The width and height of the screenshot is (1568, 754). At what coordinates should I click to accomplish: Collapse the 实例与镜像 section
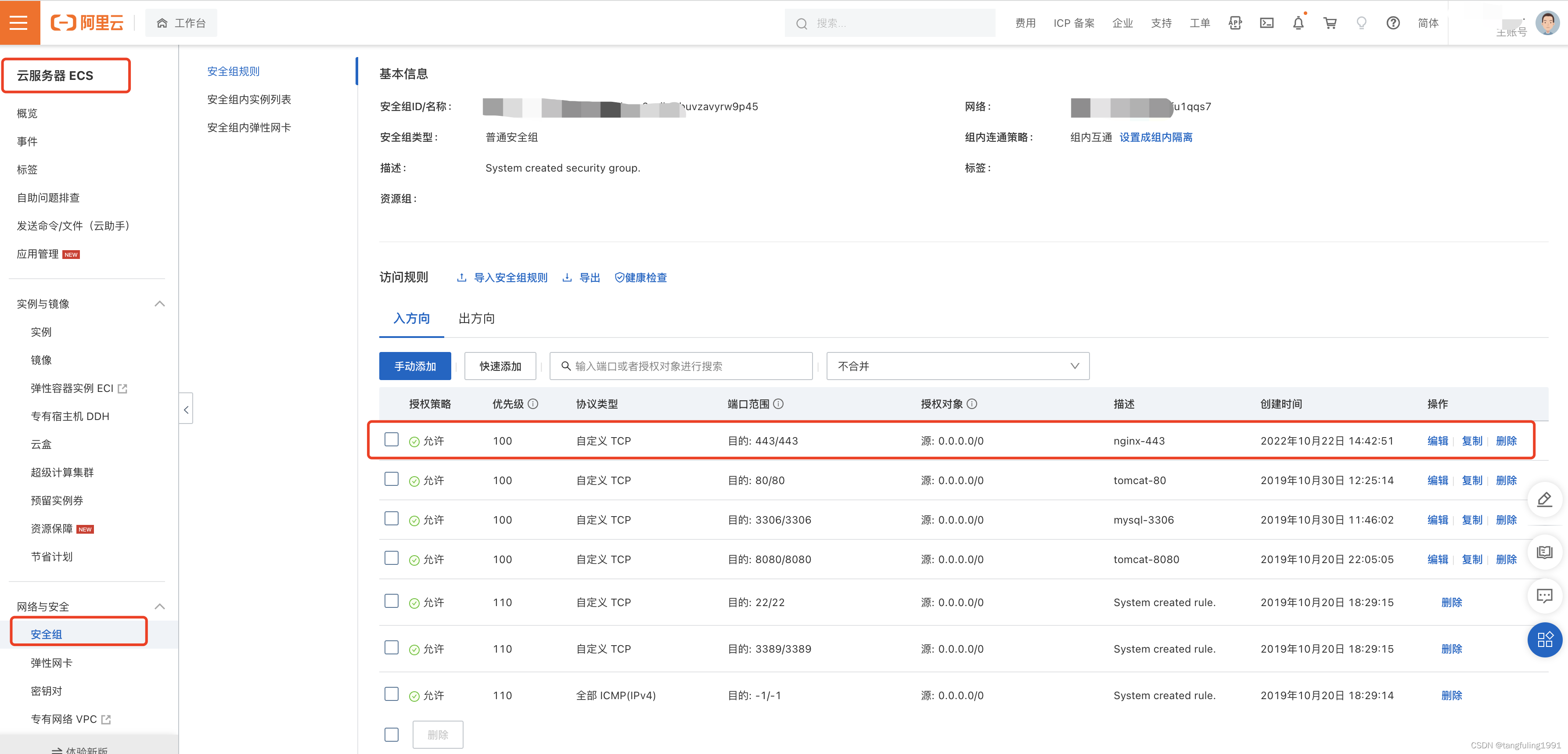pos(159,304)
